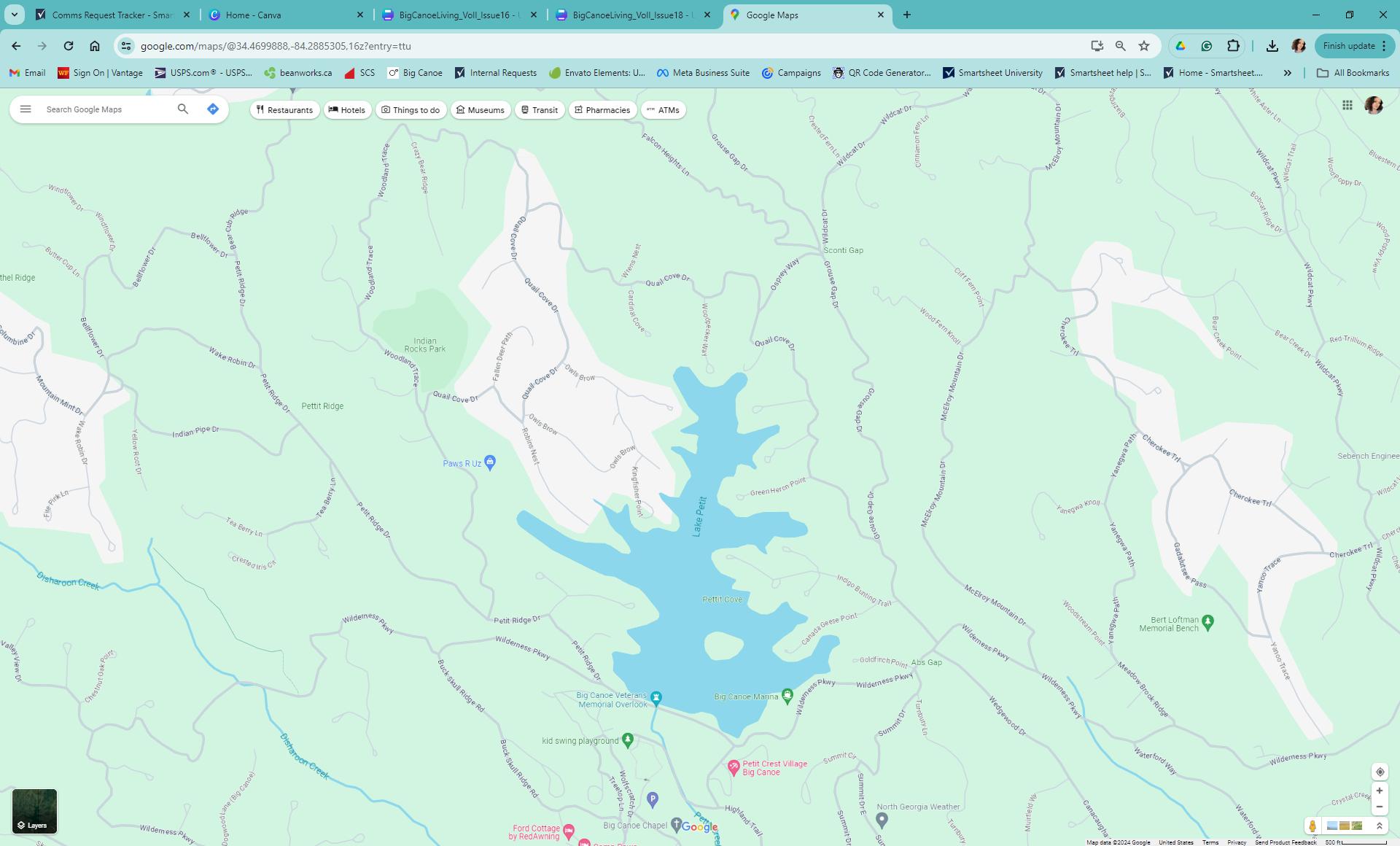Zoom in the map with plus

[x=1380, y=791]
